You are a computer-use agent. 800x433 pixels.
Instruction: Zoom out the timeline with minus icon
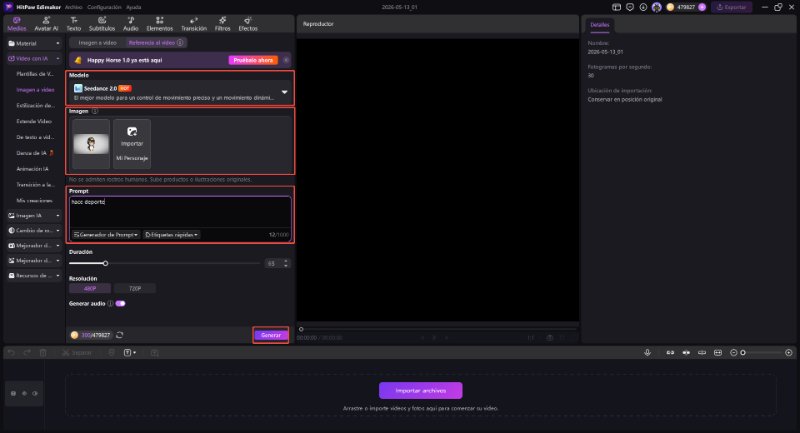pos(734,352)
